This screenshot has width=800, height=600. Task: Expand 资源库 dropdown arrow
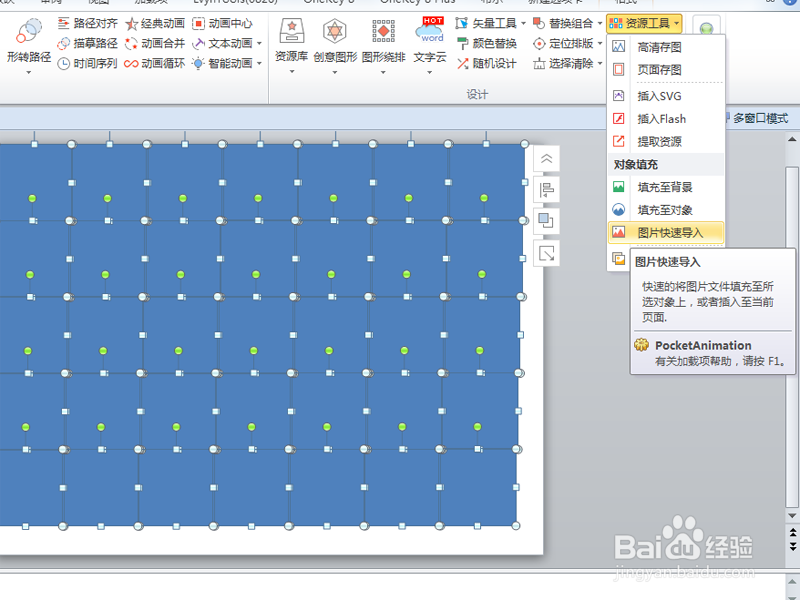pyautogui.click(x=292, y=72)
